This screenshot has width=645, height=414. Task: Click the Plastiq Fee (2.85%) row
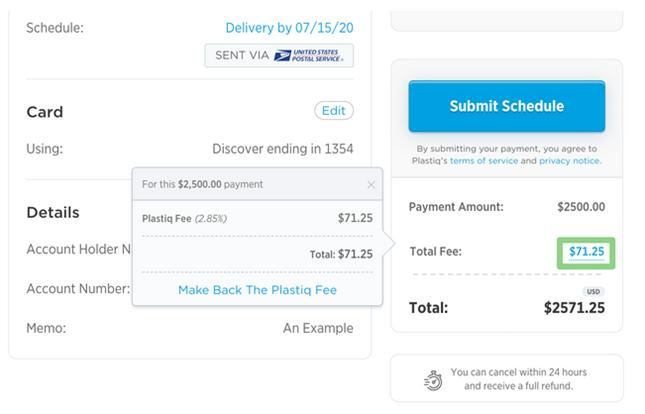point(257,217)
